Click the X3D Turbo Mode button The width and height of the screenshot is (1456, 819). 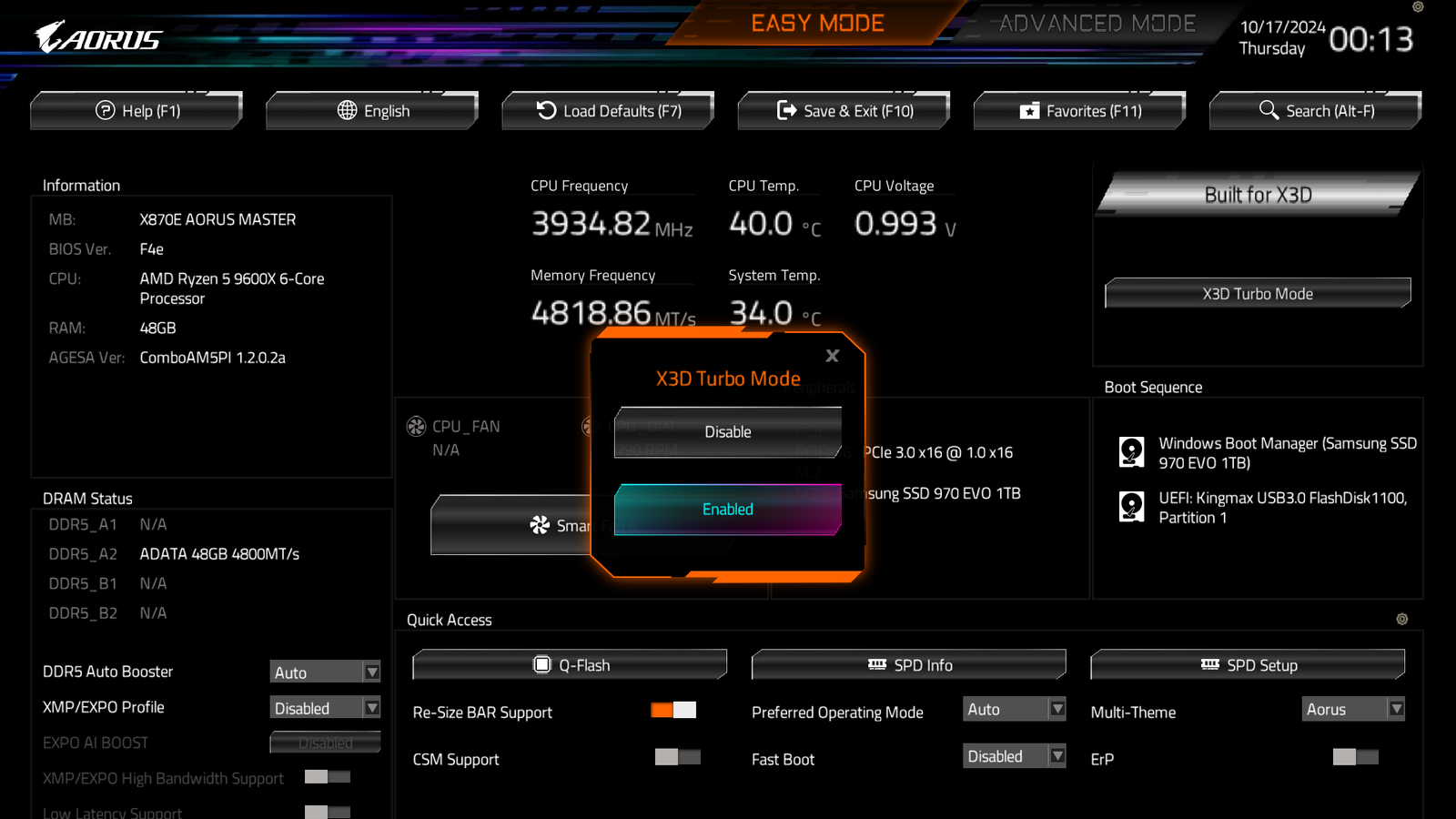pos(1258,294)
